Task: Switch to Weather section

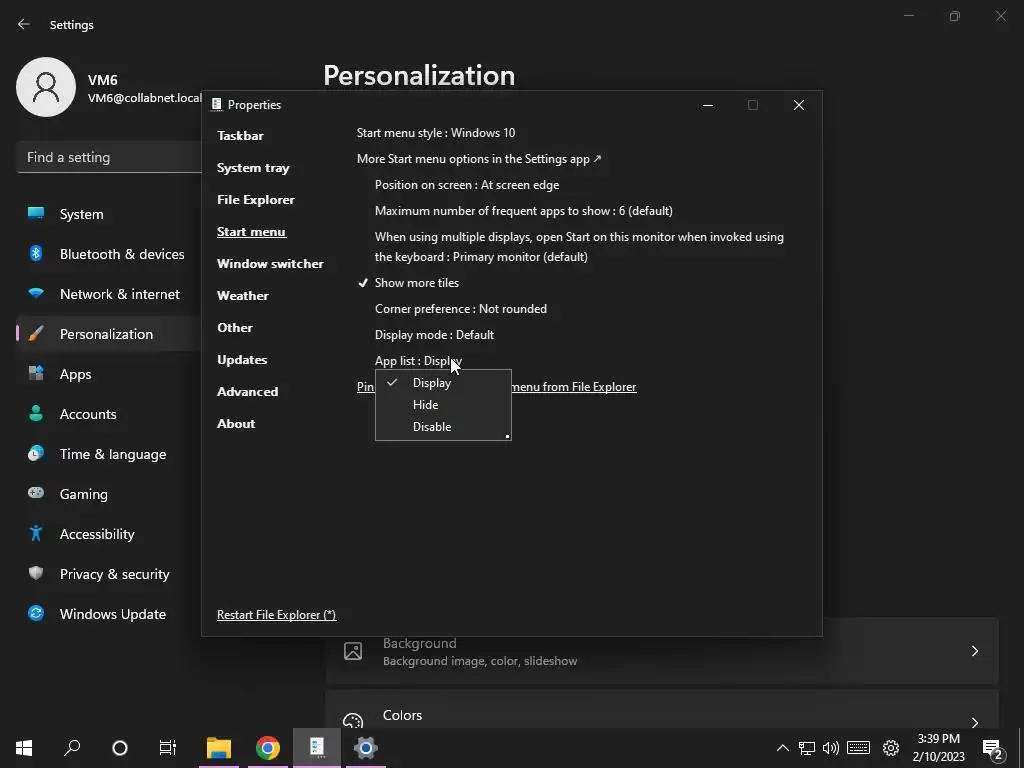Action: click(x=243, y=296)
